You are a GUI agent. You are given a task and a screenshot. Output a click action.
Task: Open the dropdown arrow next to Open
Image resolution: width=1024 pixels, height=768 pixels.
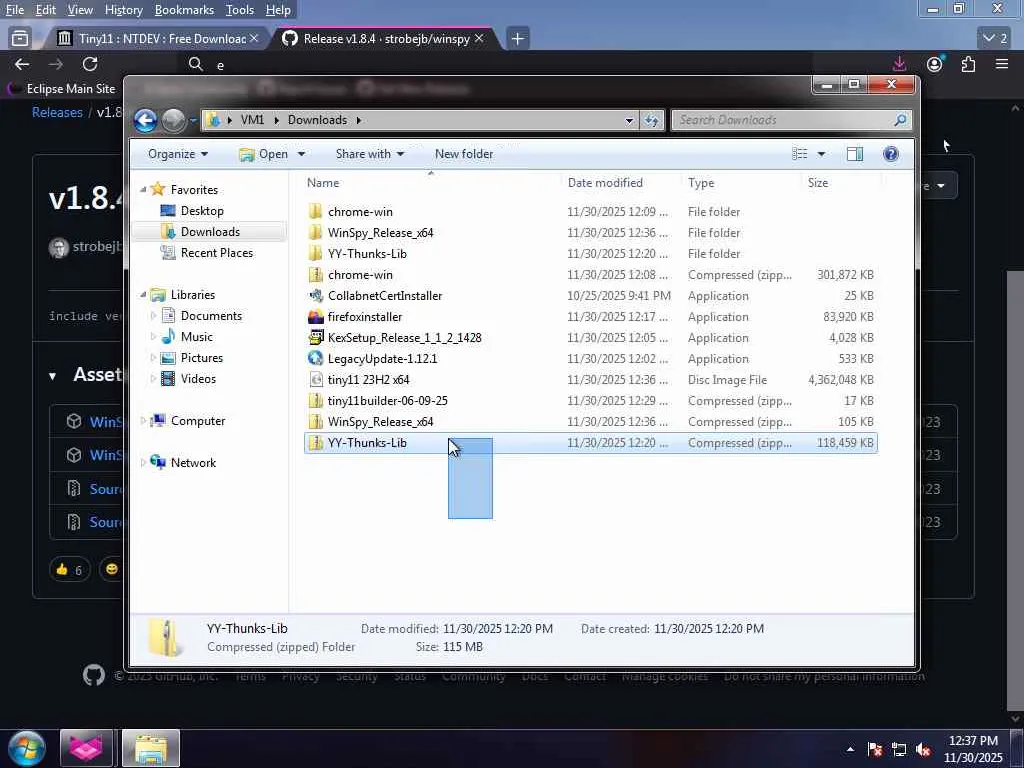click(301, 154)
